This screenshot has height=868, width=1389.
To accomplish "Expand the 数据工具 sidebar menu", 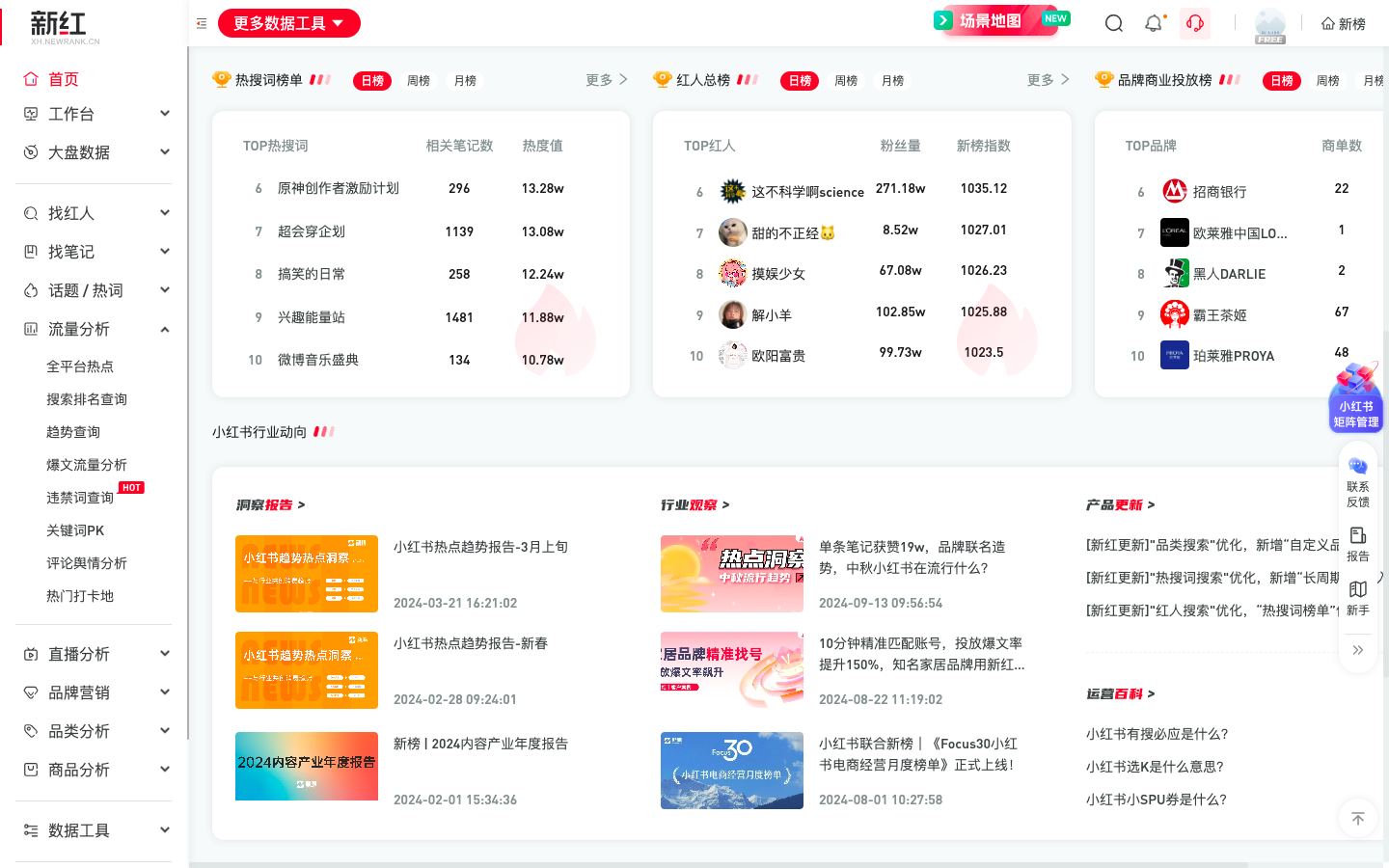I will tap(94, 830).
